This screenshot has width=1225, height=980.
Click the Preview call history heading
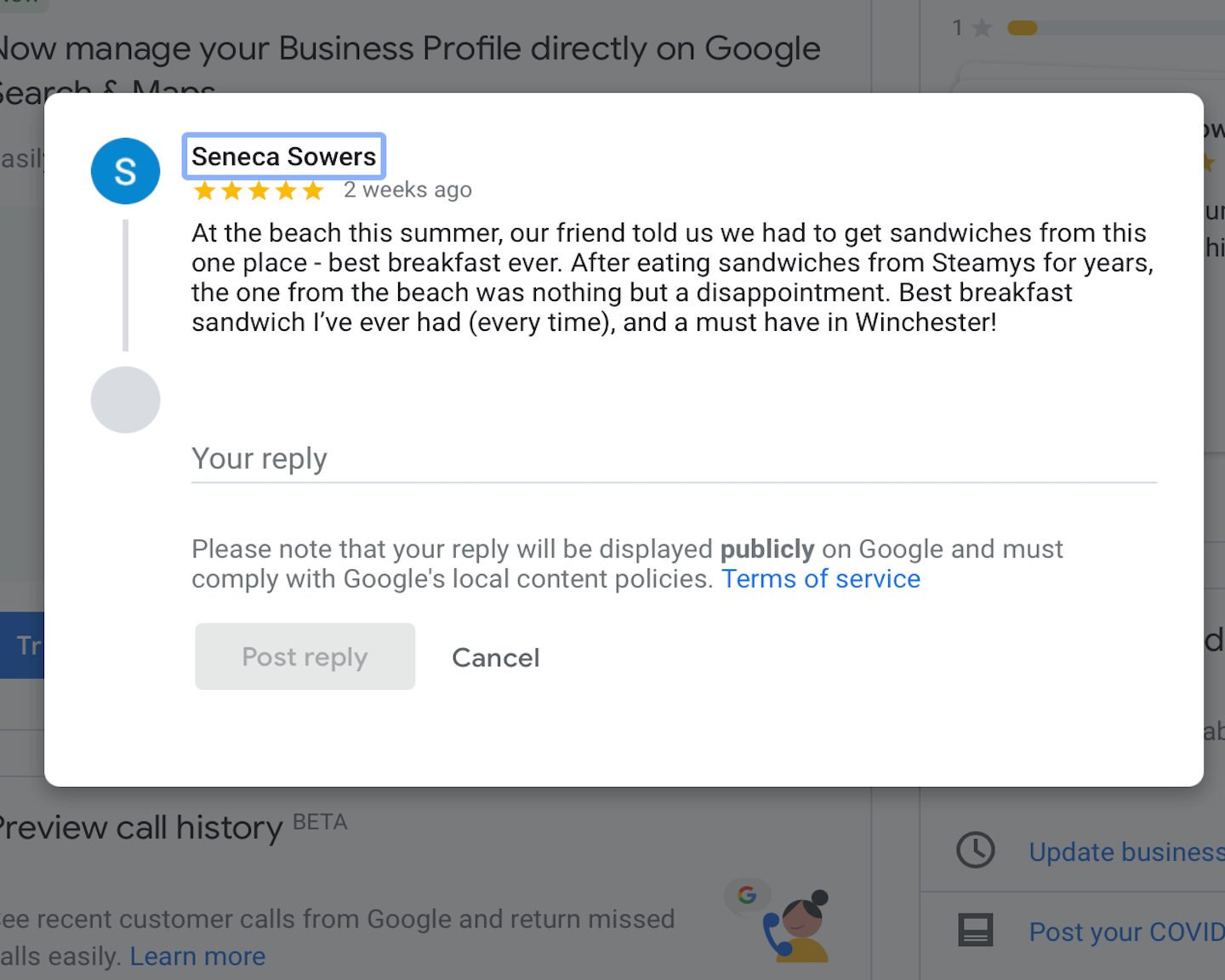(x=140, y=828)
